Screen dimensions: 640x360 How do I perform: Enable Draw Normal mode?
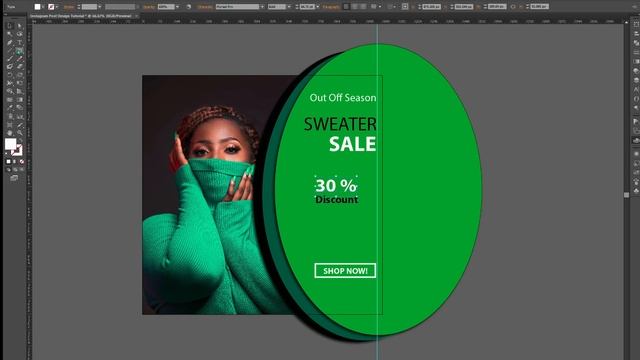point(9,169)
